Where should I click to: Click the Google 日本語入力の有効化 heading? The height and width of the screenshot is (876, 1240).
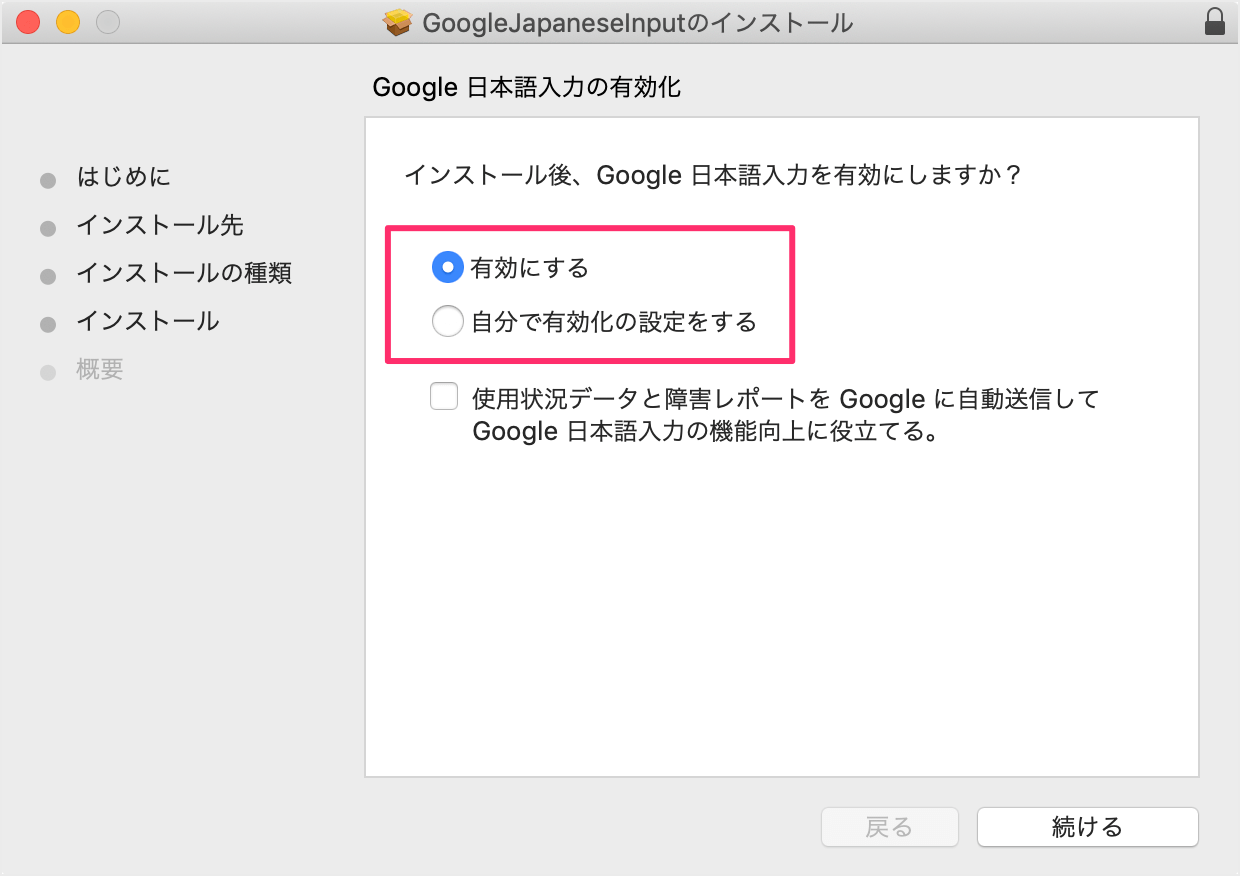pos(527,87)
